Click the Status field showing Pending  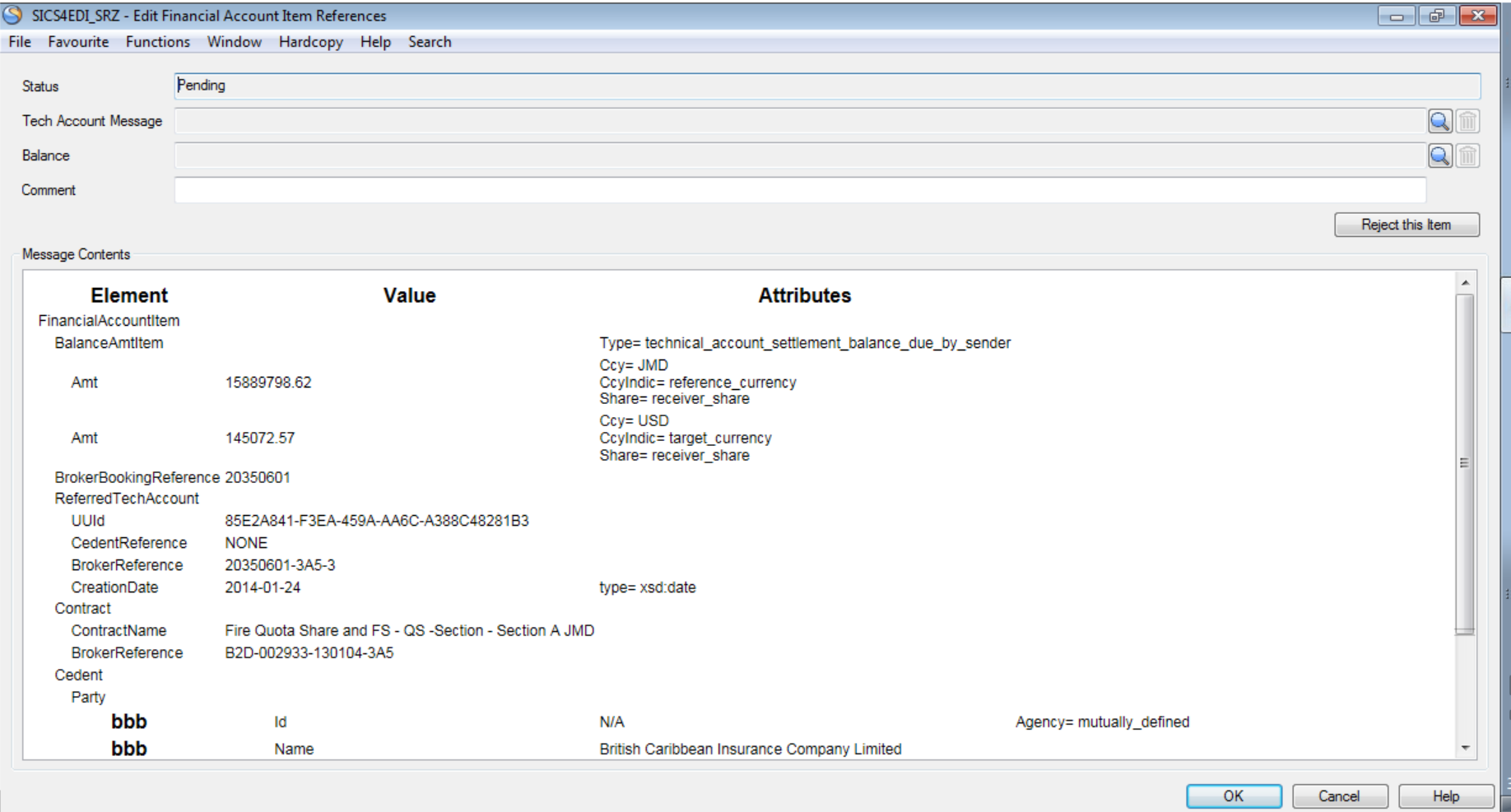[x=826, y=86]
